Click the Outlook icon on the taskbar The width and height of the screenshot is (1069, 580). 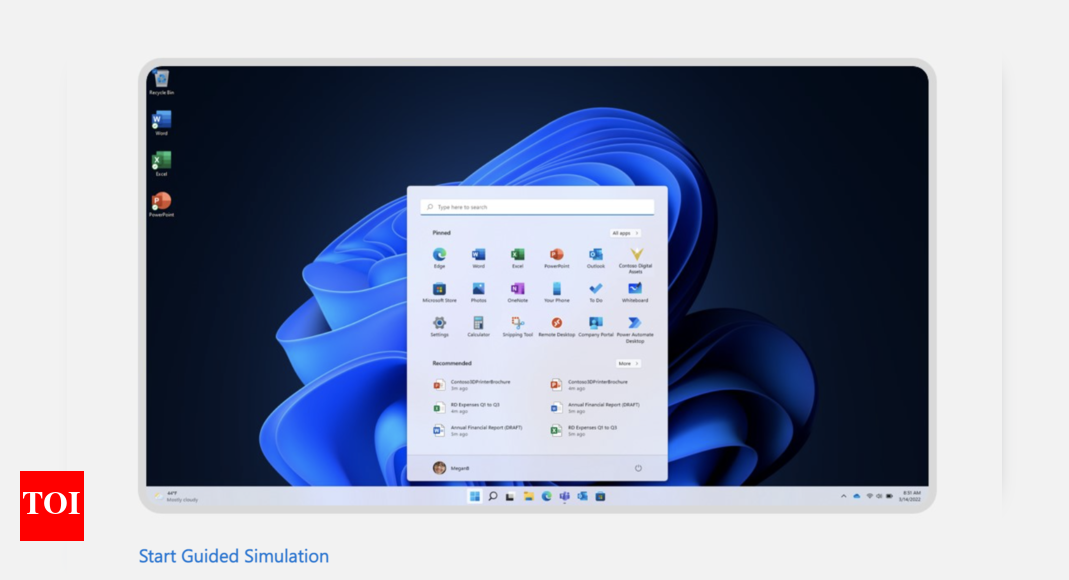582,496
